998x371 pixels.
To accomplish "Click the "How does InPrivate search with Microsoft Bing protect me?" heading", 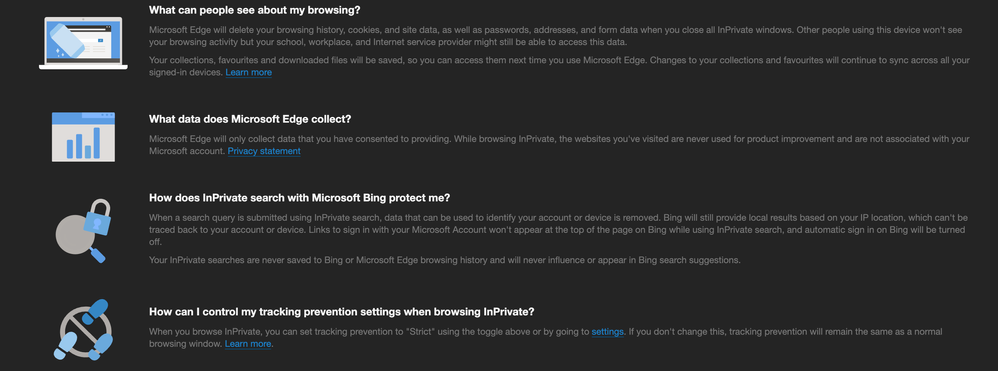I will 300,197.
